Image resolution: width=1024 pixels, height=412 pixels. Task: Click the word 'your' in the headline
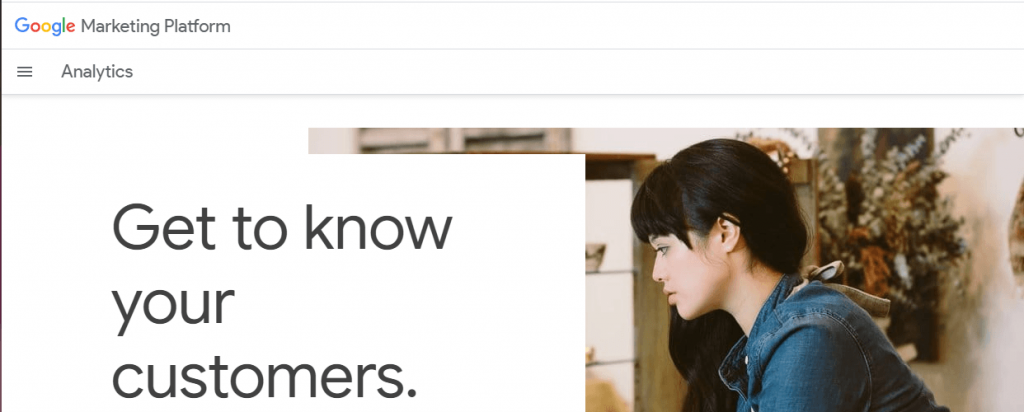click(x=173, y=304)
